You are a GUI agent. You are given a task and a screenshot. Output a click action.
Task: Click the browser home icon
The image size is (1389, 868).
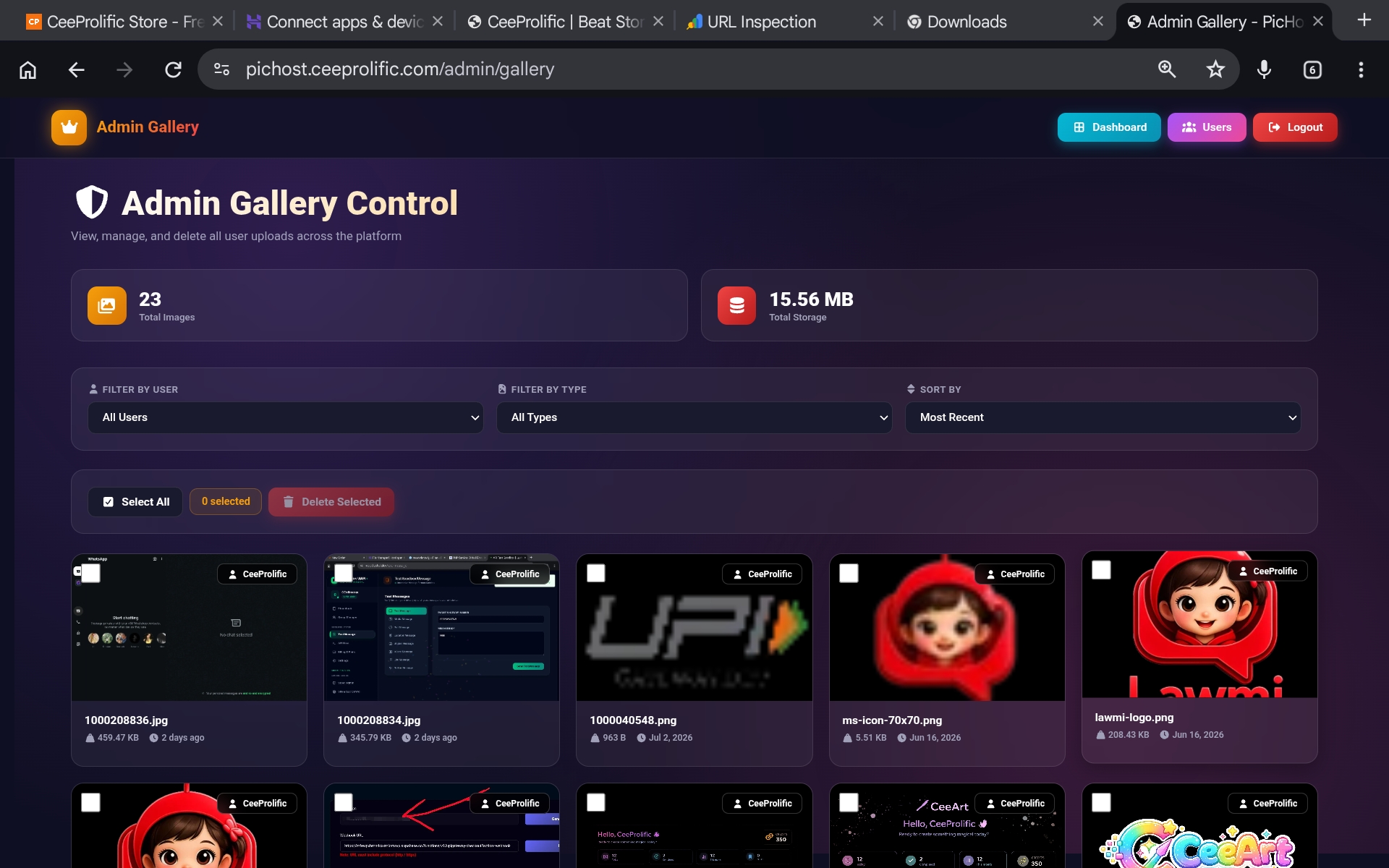click(x=27, y=69)
